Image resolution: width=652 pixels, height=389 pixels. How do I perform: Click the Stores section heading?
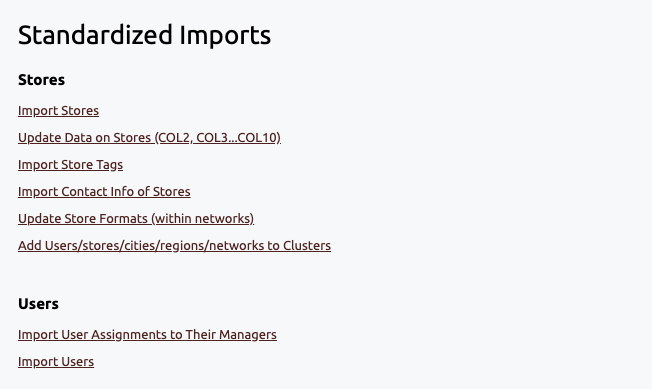tap(41, 80)
